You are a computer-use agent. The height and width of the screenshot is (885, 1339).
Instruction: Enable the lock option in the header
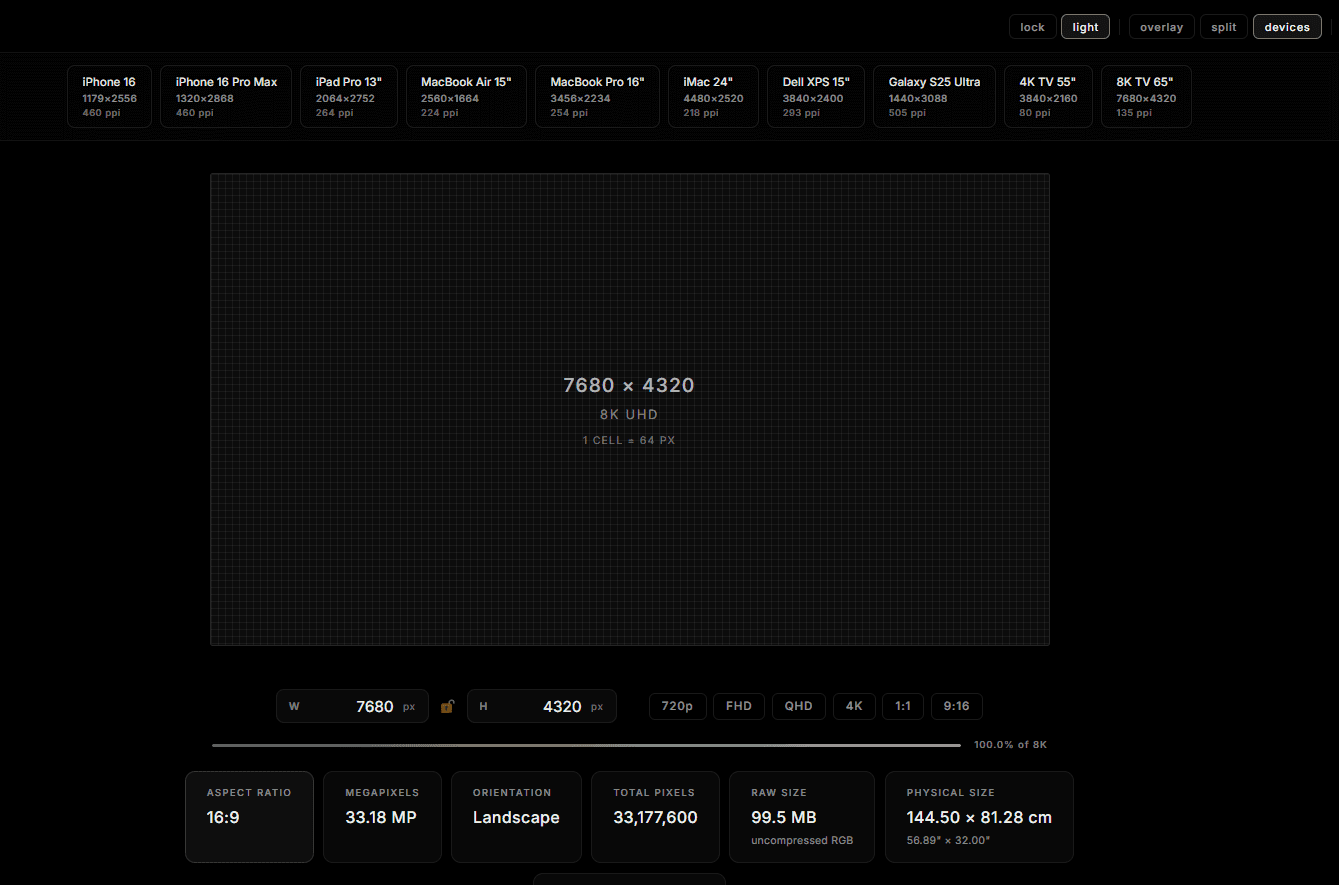pyautogui.click(x=1032, y=26)
